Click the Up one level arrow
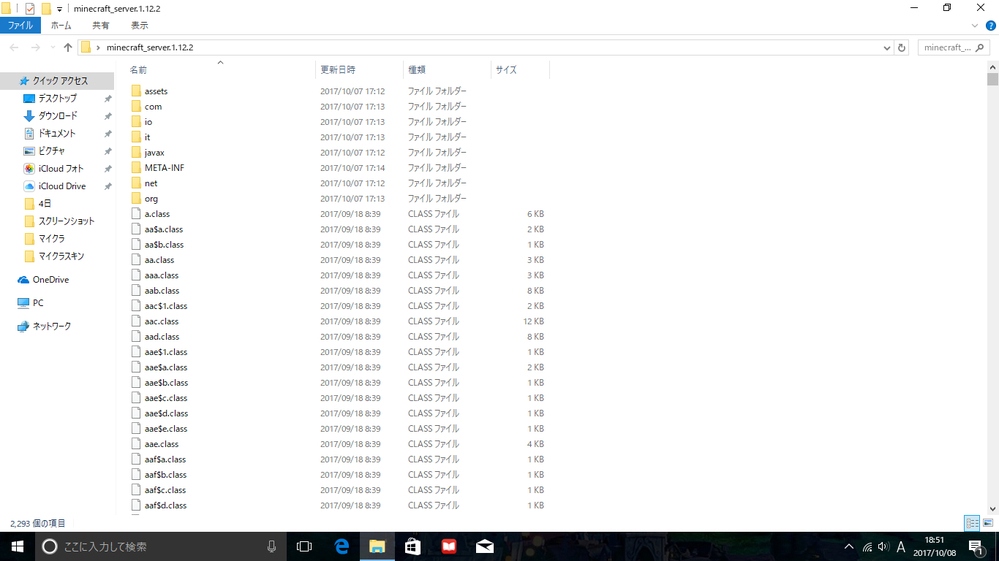999x561 pixels. (x=68, y=47)
